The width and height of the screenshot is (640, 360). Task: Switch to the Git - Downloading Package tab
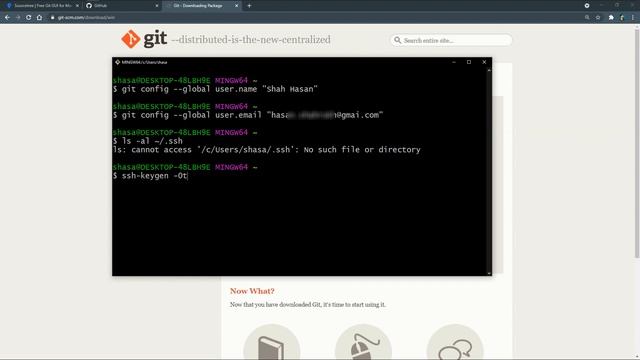(x=202, y=6)
